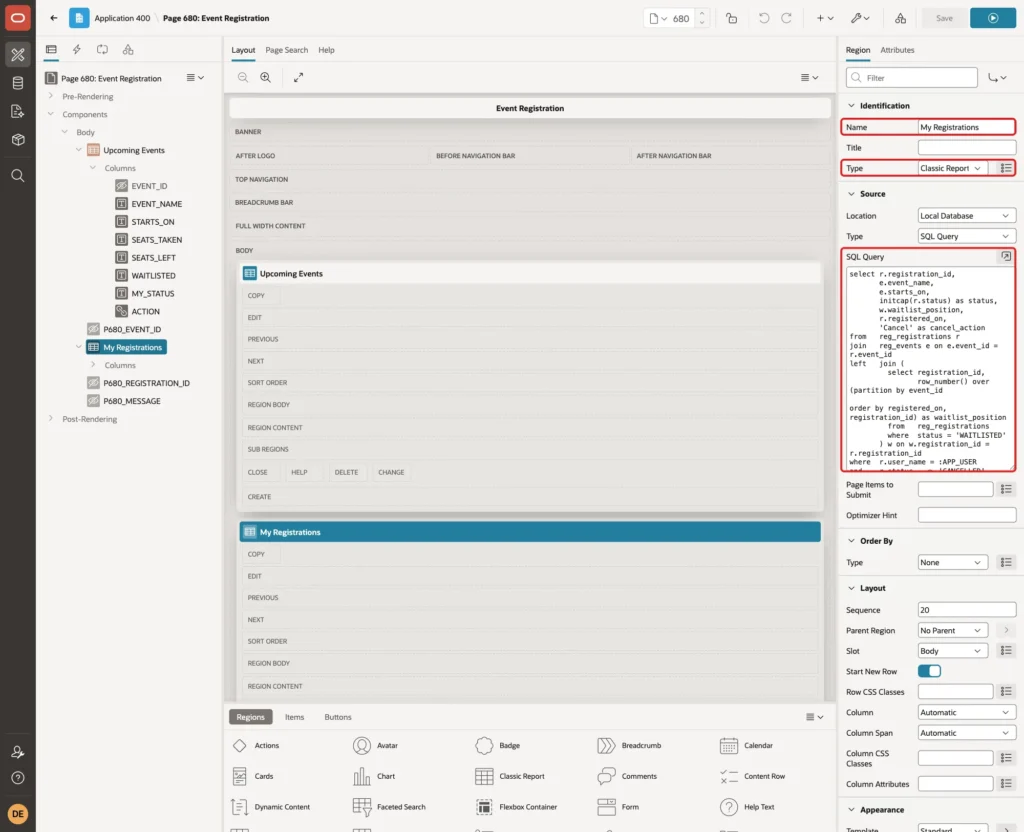Image resolution: width=1024 pixels, height=832 pixels.
Task: Switch to Rendering tree tab icon
Action: (x=51, y=50)
